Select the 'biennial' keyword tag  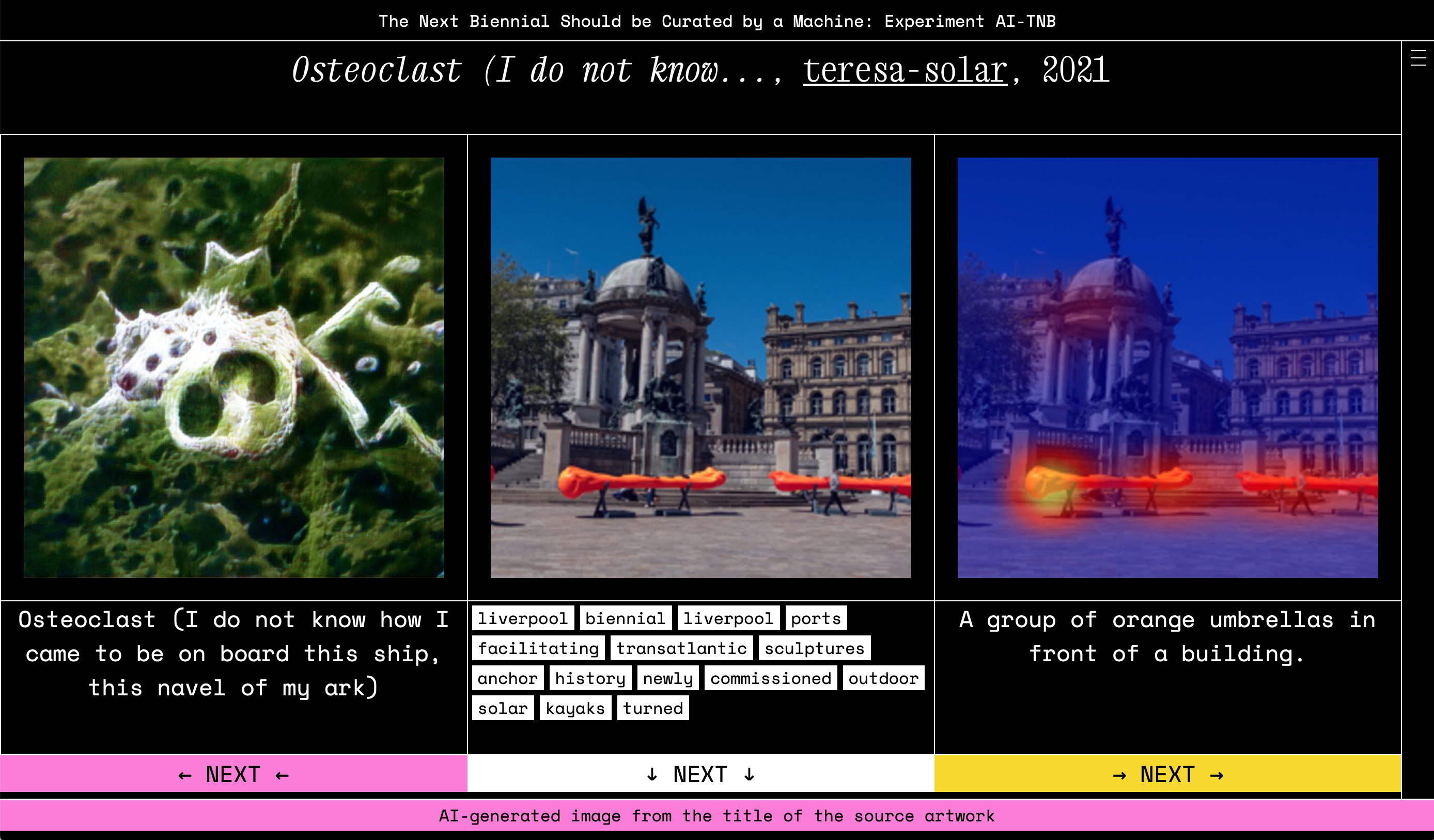(x=626, y=618)
